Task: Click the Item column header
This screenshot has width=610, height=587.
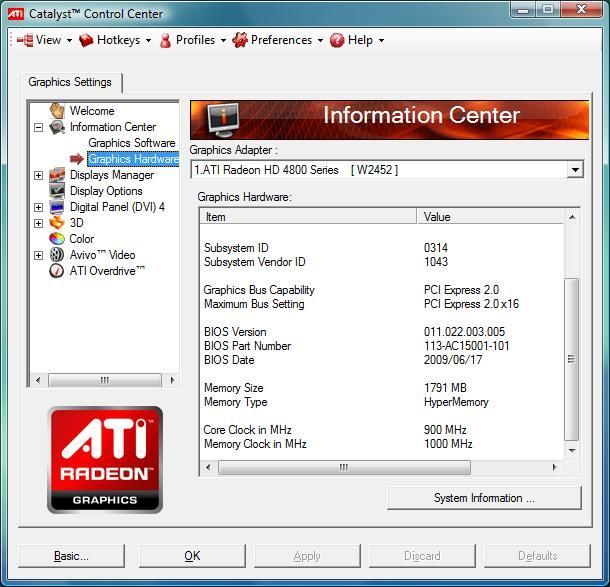Action: click(x=308, y=217)
